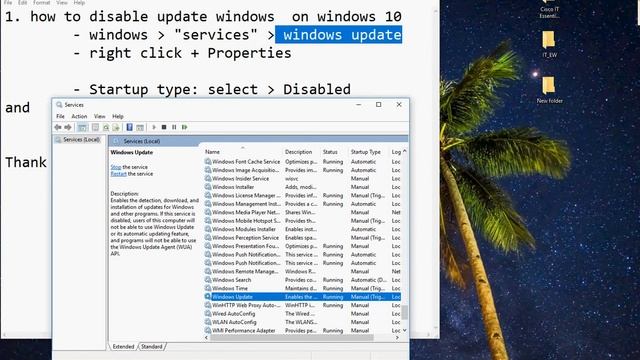
Task: Click the services list vertical scrollbar thumb
Action: (x=404, y=312)
